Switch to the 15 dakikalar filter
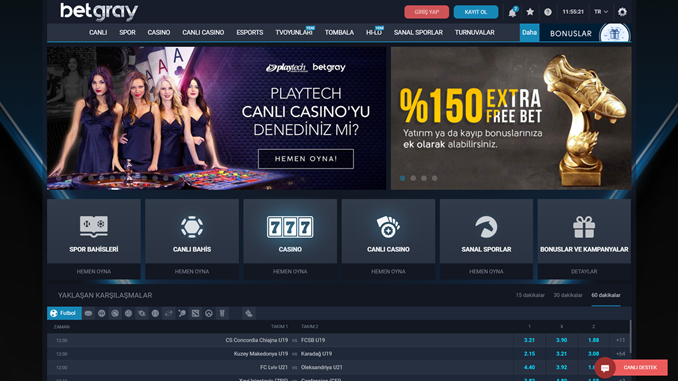678x381 pixels. click(x=530, y=295)
